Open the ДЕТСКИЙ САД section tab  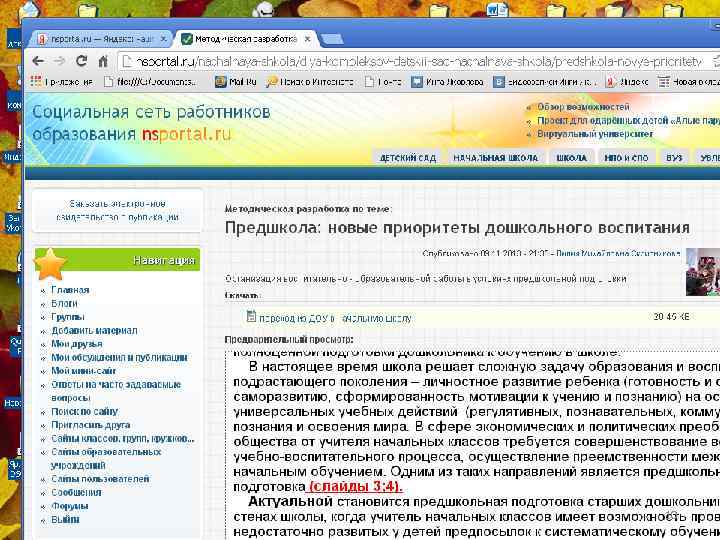pyautogui.click(x=407, y=158)
